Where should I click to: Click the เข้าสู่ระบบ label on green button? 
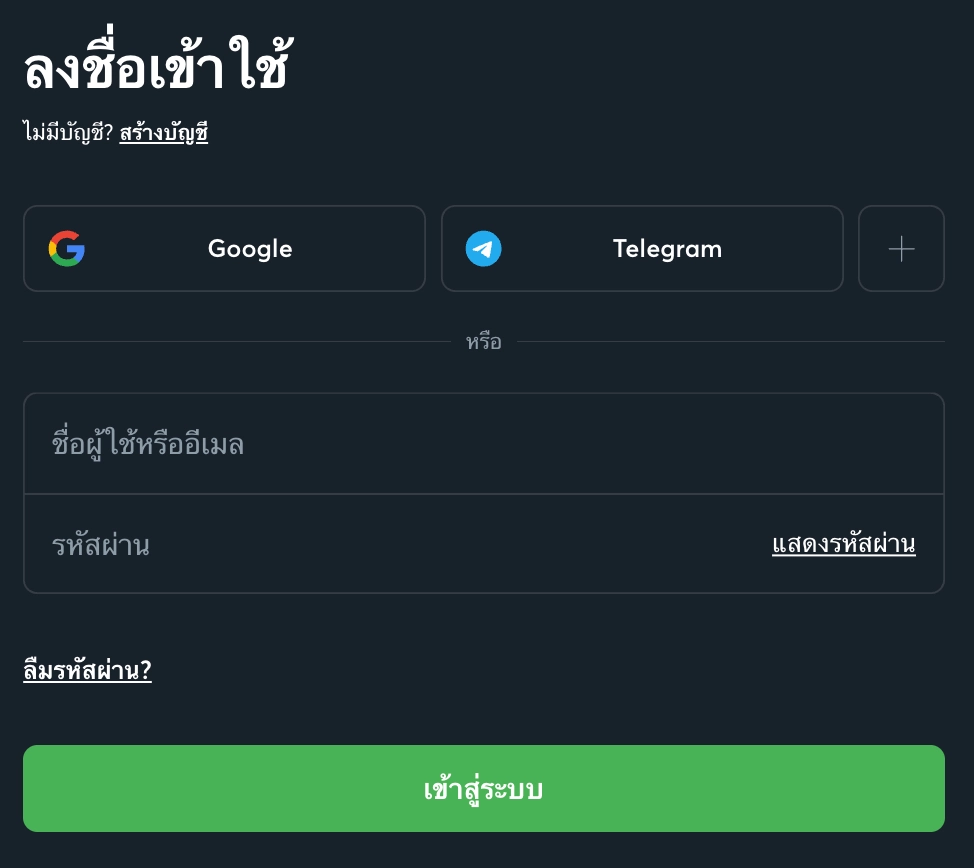tap(483, 789)
